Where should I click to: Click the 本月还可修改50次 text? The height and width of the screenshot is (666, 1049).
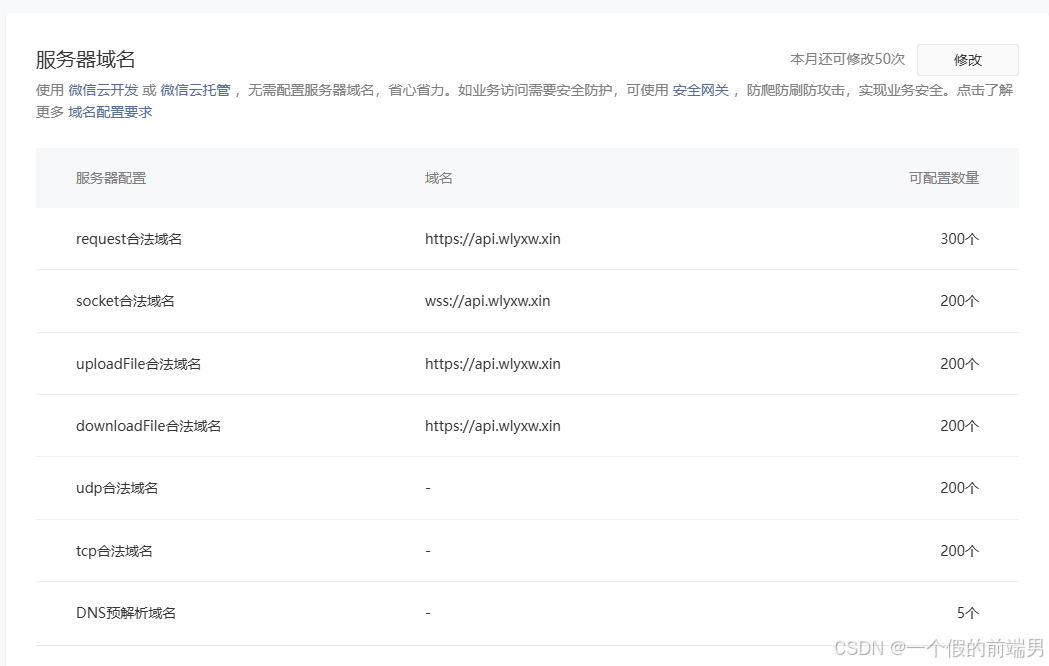(x=847, y=60)
